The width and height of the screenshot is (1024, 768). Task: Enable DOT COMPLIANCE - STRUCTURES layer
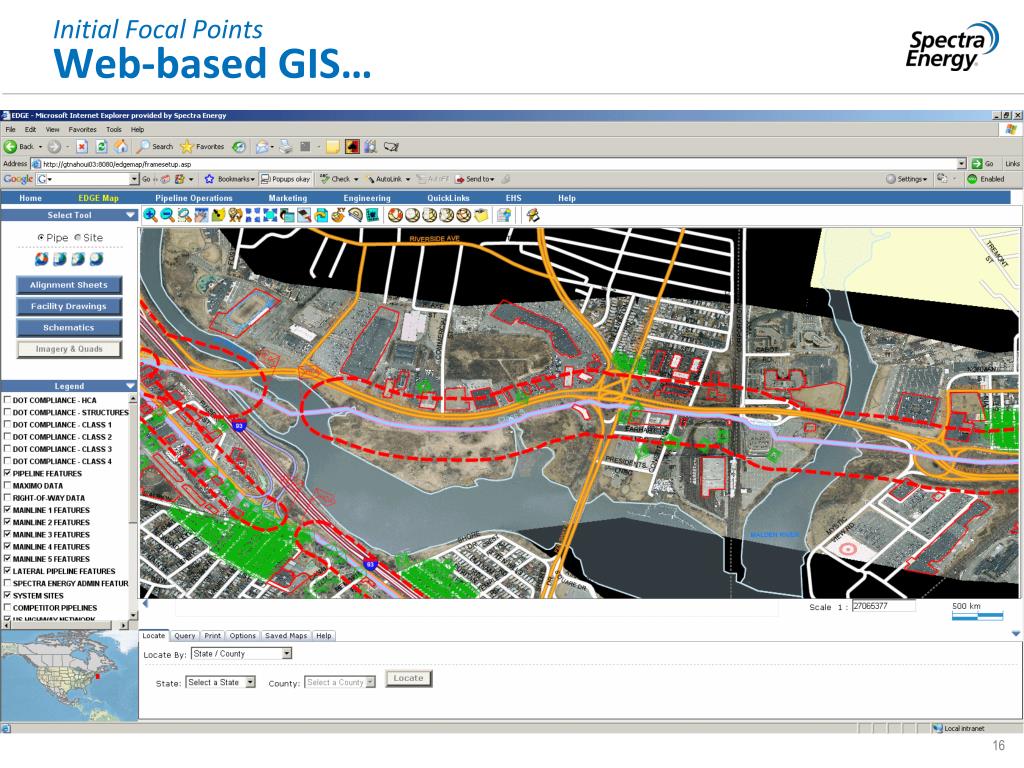(7, 413)
